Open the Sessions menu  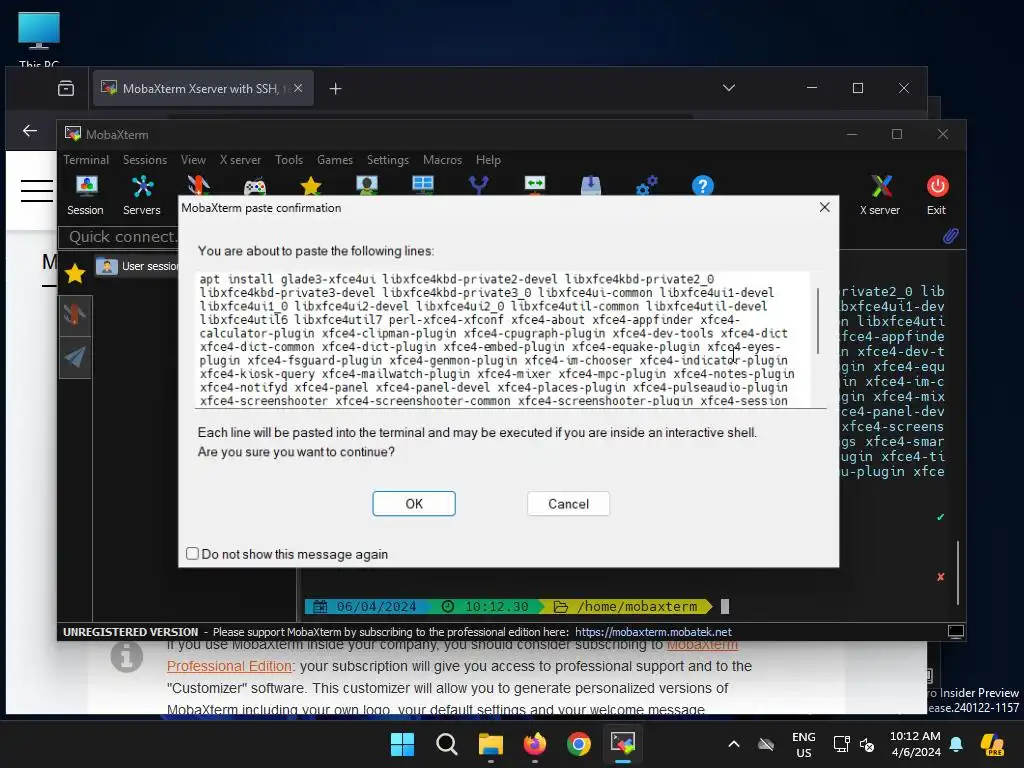coord(145,159)
